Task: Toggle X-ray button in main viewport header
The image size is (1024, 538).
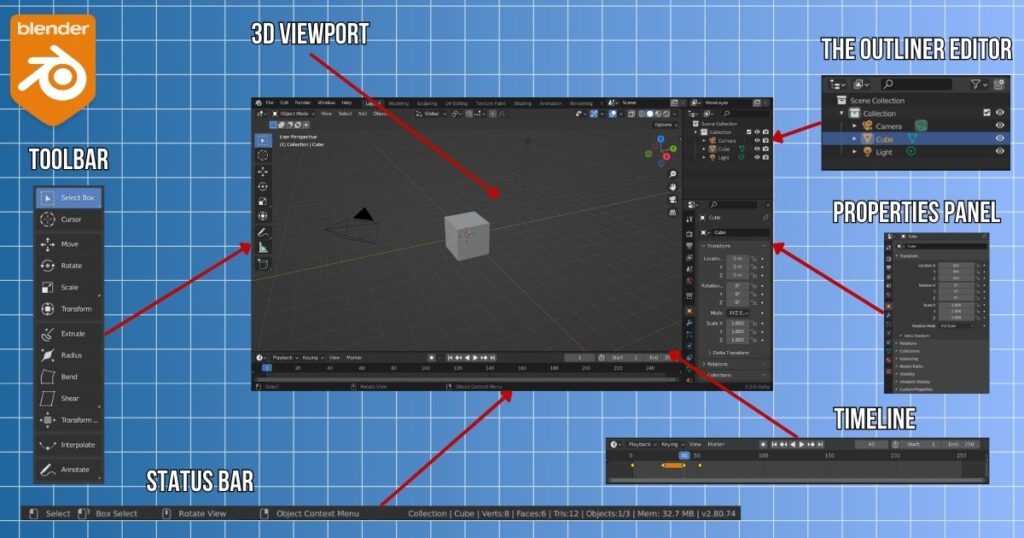Action: [631, 114]
